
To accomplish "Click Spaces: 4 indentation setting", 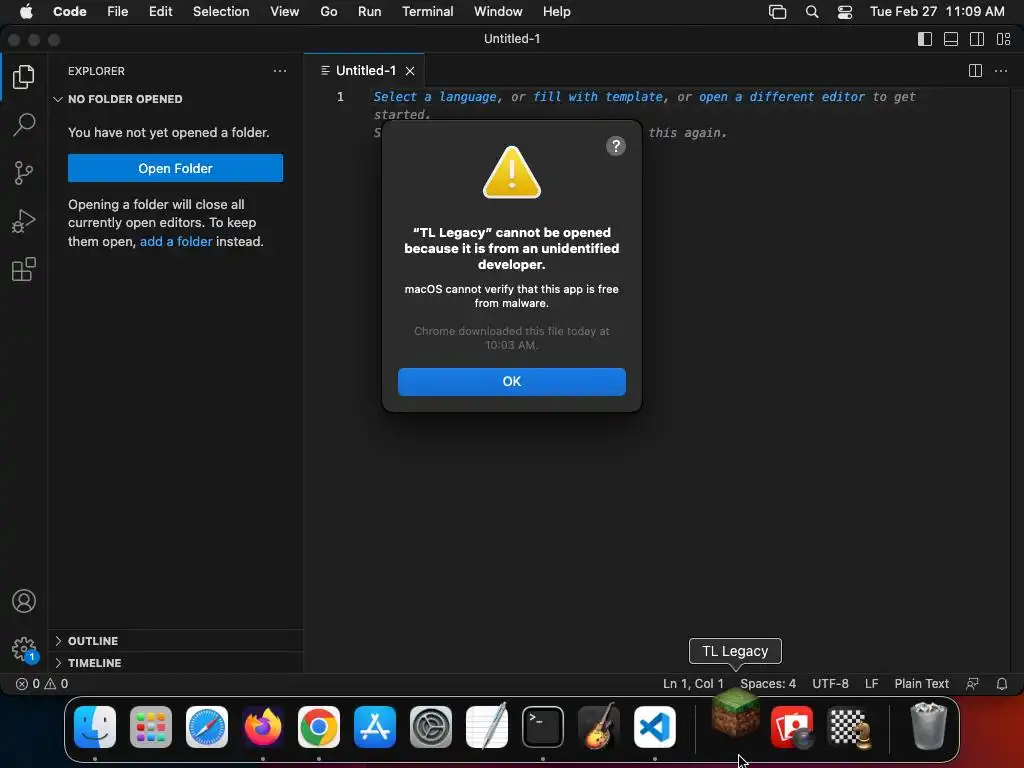I will (x=768, y=684).
